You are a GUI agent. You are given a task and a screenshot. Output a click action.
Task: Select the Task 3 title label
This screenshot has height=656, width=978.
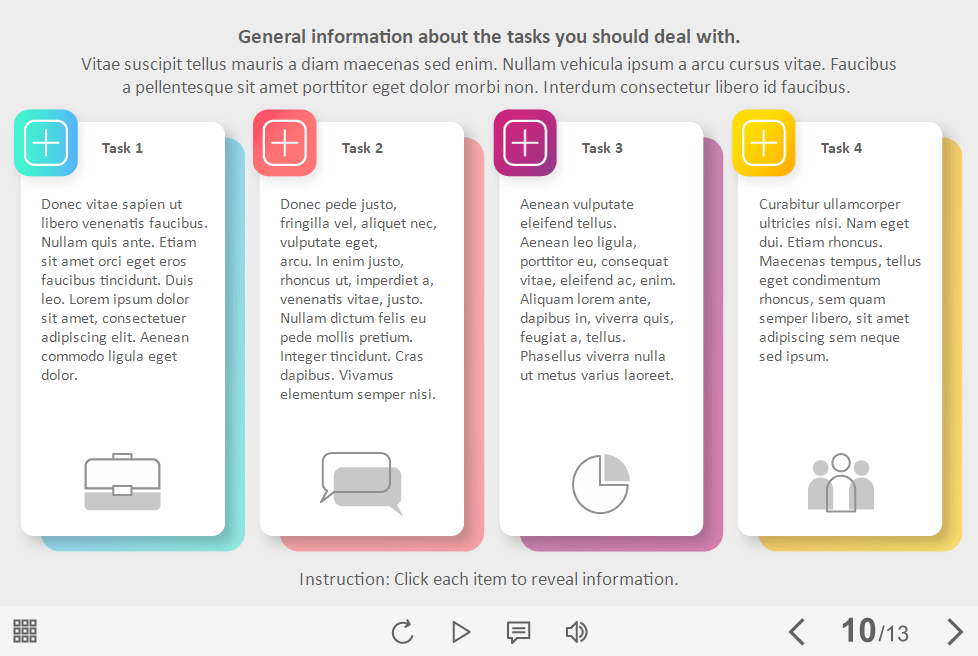click(x=602, y=148)
